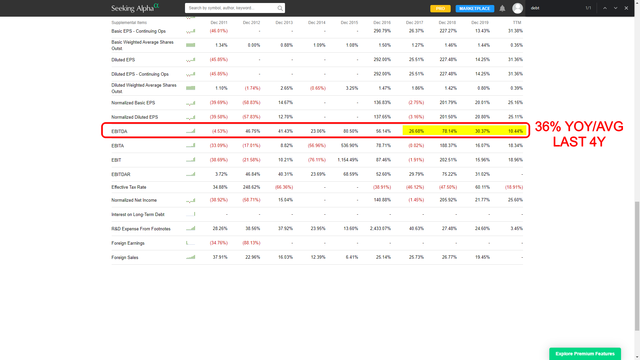Click the sparkline for Basic Weighted Average Shares

191,45
